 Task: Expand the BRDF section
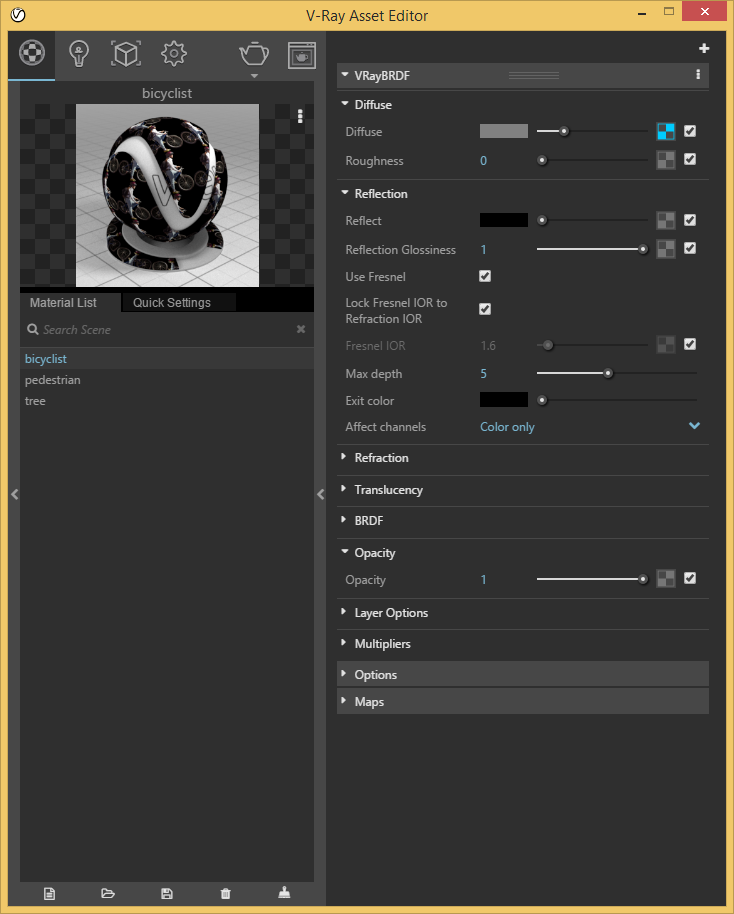coord(344,519)
